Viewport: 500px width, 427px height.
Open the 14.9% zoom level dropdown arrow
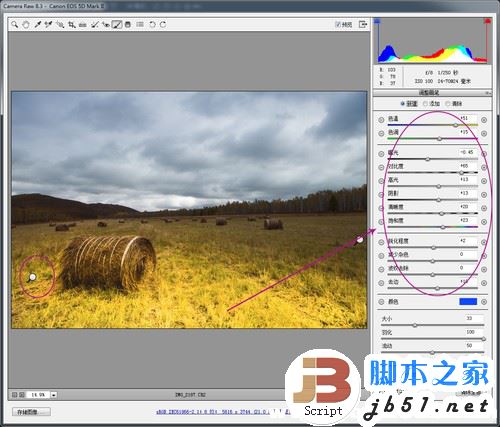(53, 395)
